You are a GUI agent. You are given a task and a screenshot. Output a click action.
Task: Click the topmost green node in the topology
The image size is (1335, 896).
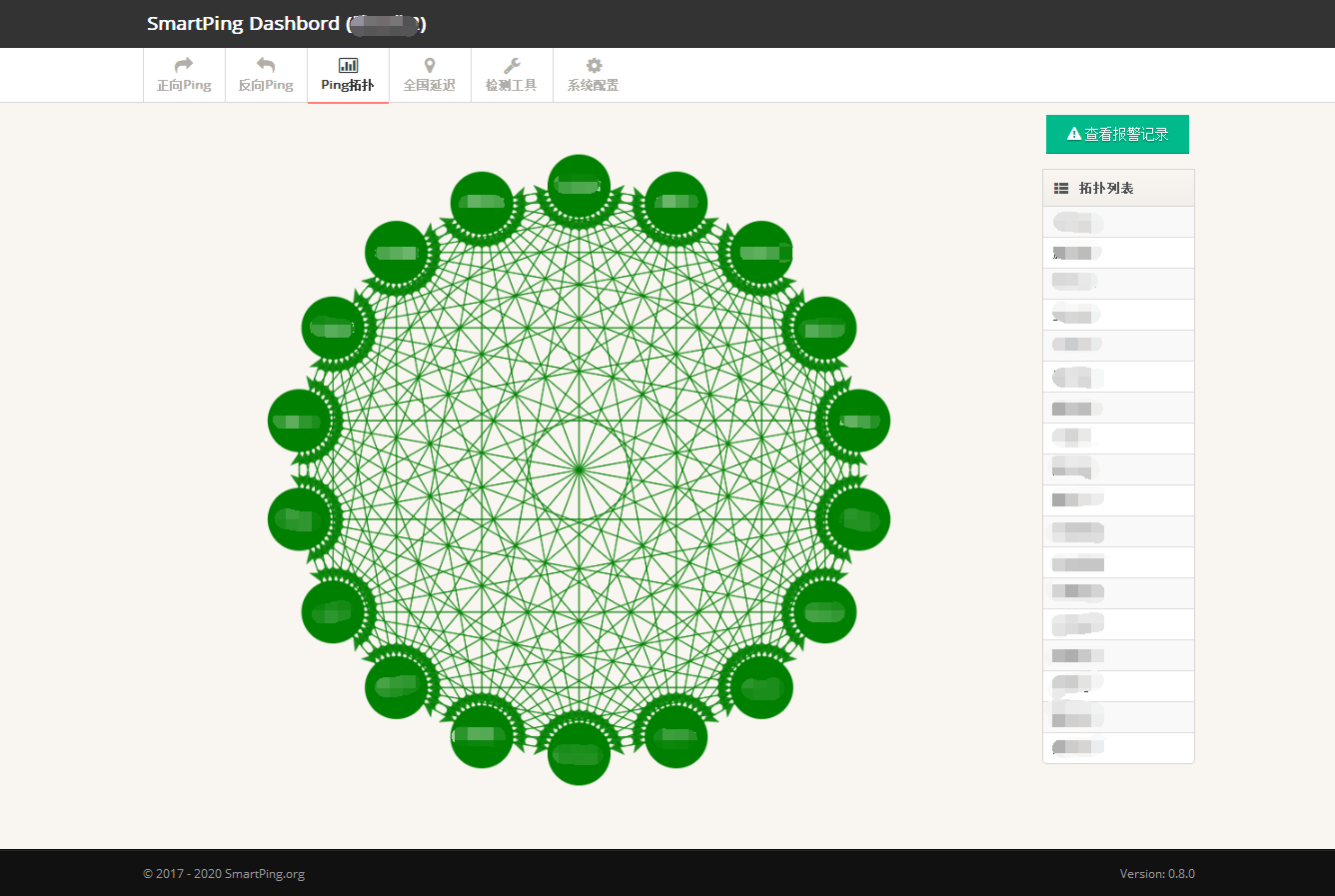[579, 186]
